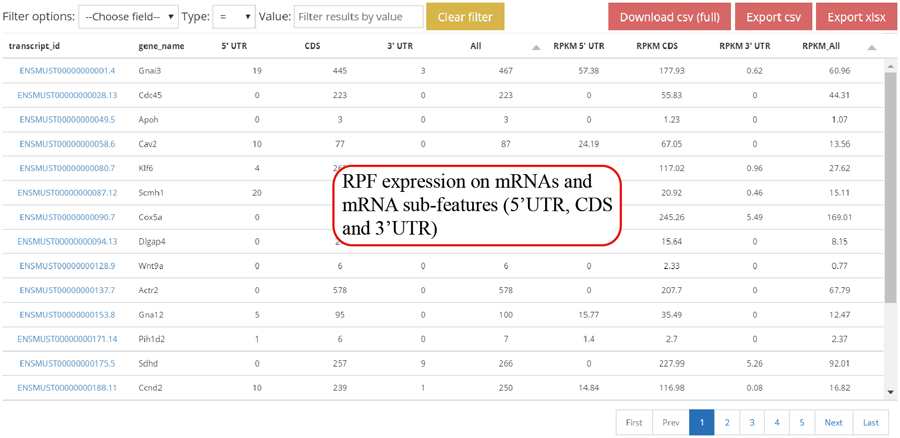900x438 pixels.
Task: Click the Export xlsx button
Action: click(855, 17)
